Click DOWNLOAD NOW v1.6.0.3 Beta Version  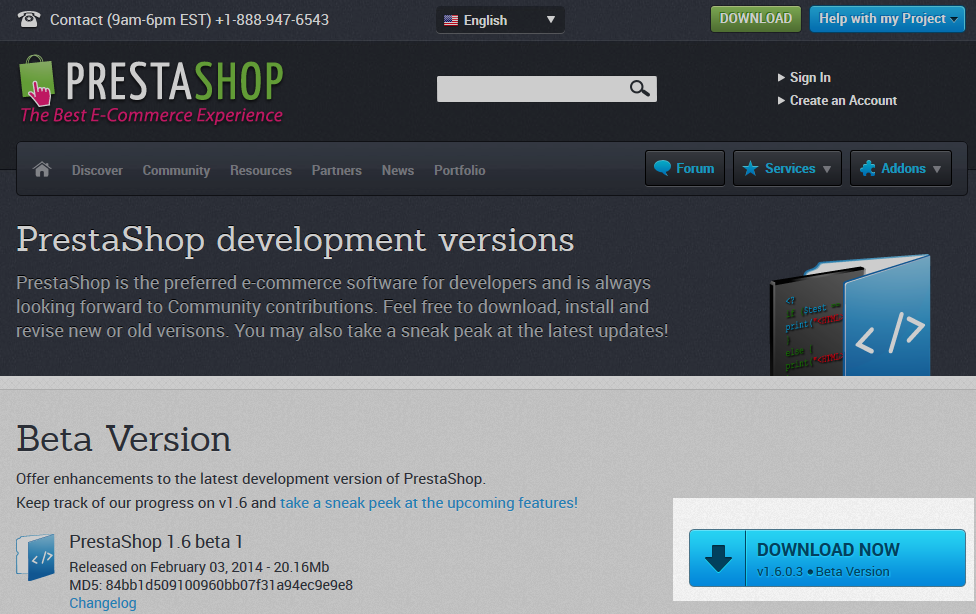[x=827, y=558]
